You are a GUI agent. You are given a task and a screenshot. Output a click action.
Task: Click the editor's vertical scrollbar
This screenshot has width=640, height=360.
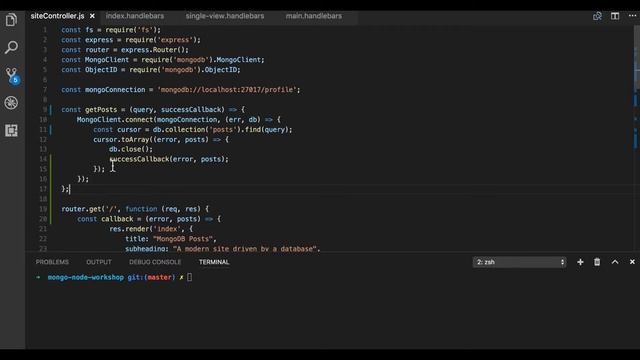tap(636, 139)
